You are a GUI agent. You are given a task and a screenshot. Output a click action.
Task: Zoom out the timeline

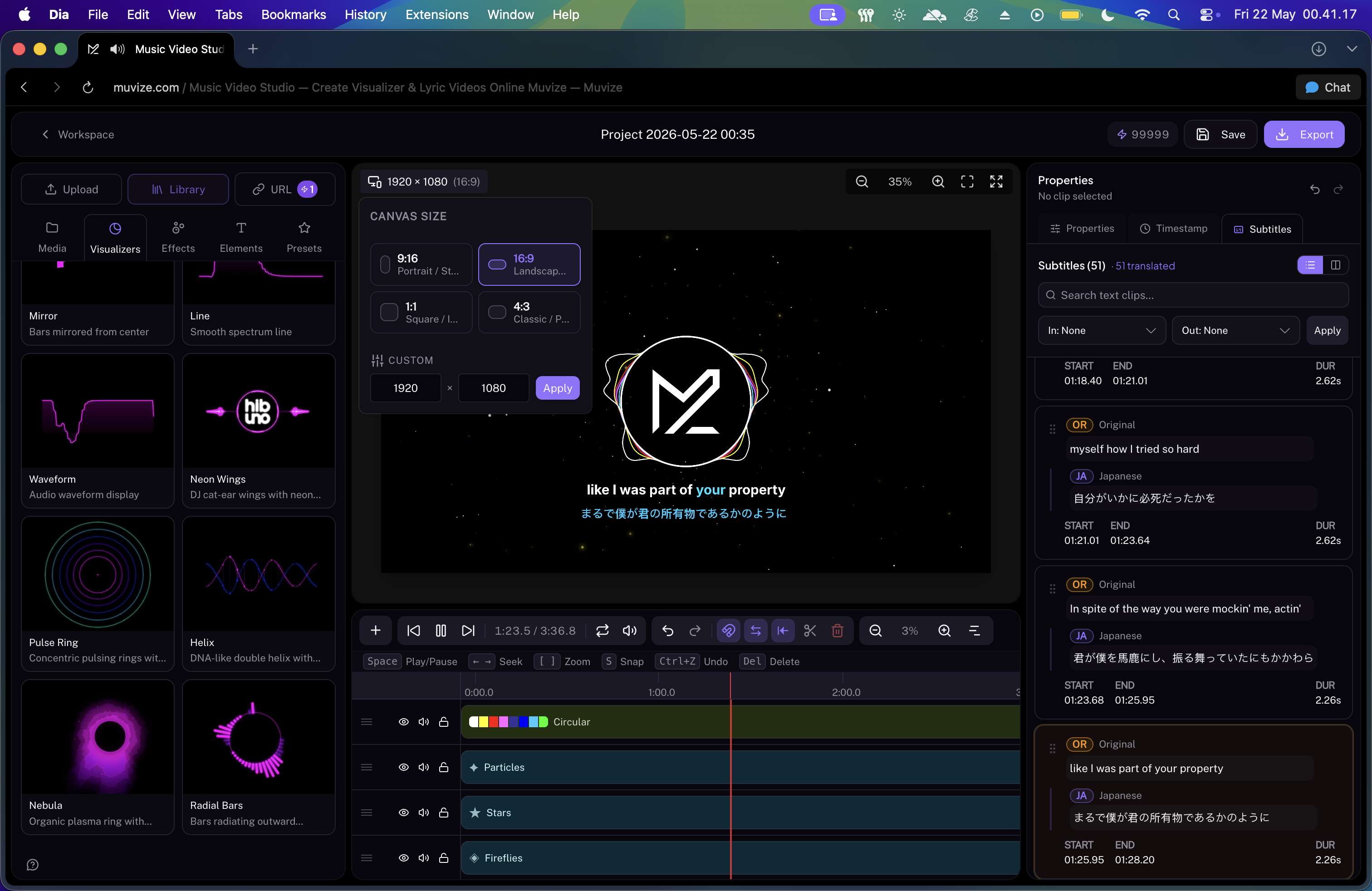(x=875, y=631)
